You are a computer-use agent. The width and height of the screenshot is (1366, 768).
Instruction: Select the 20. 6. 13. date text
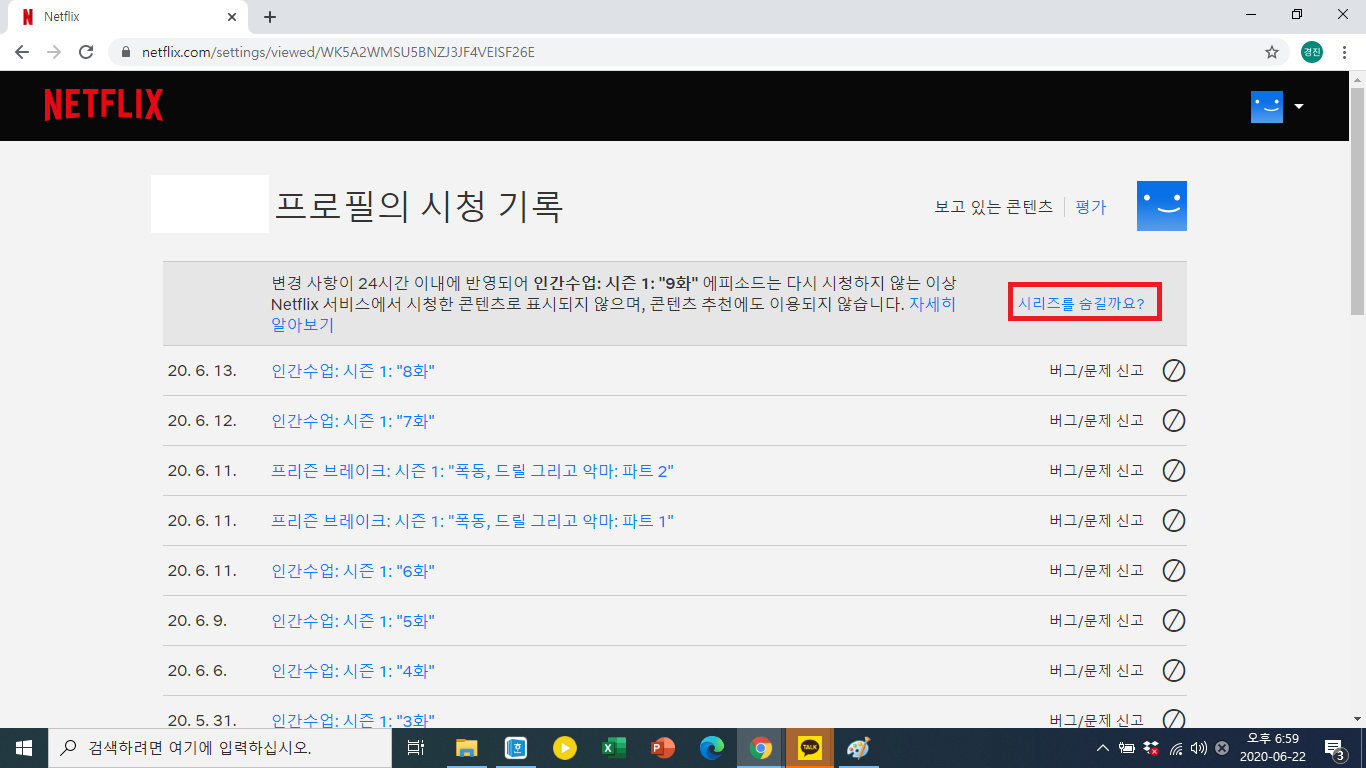pos(202,371)
